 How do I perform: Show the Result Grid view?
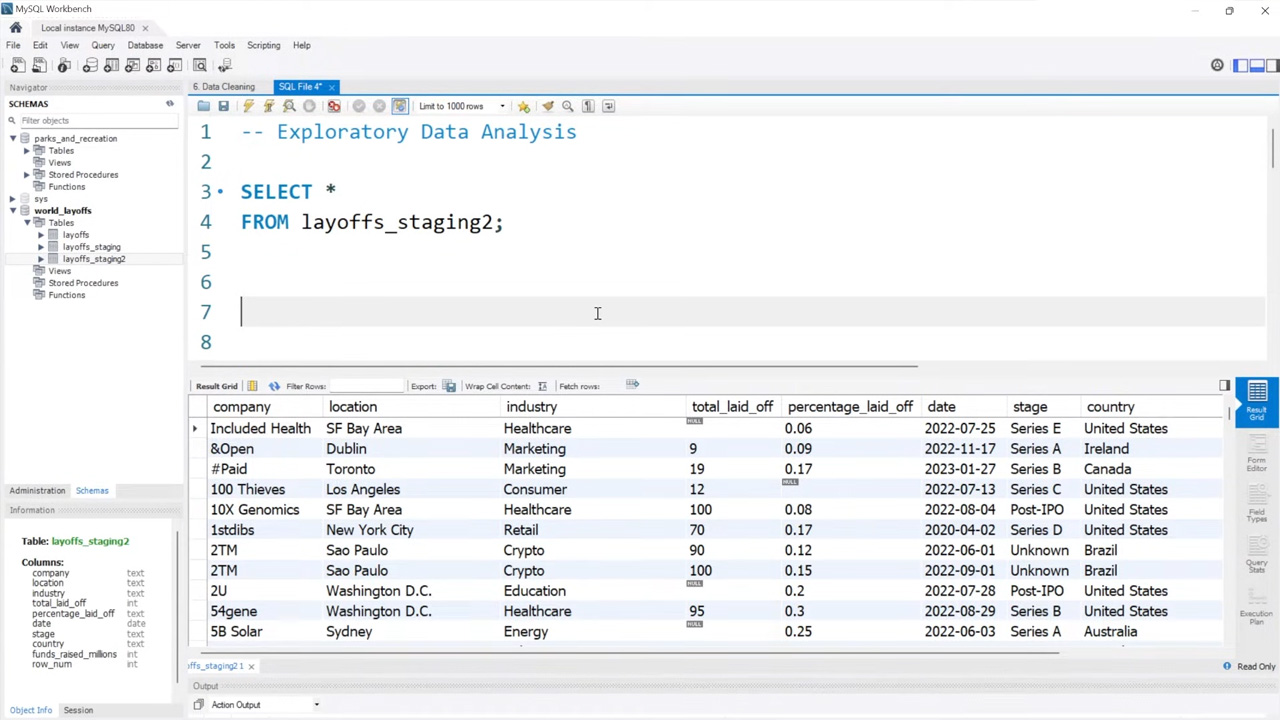1257,400
